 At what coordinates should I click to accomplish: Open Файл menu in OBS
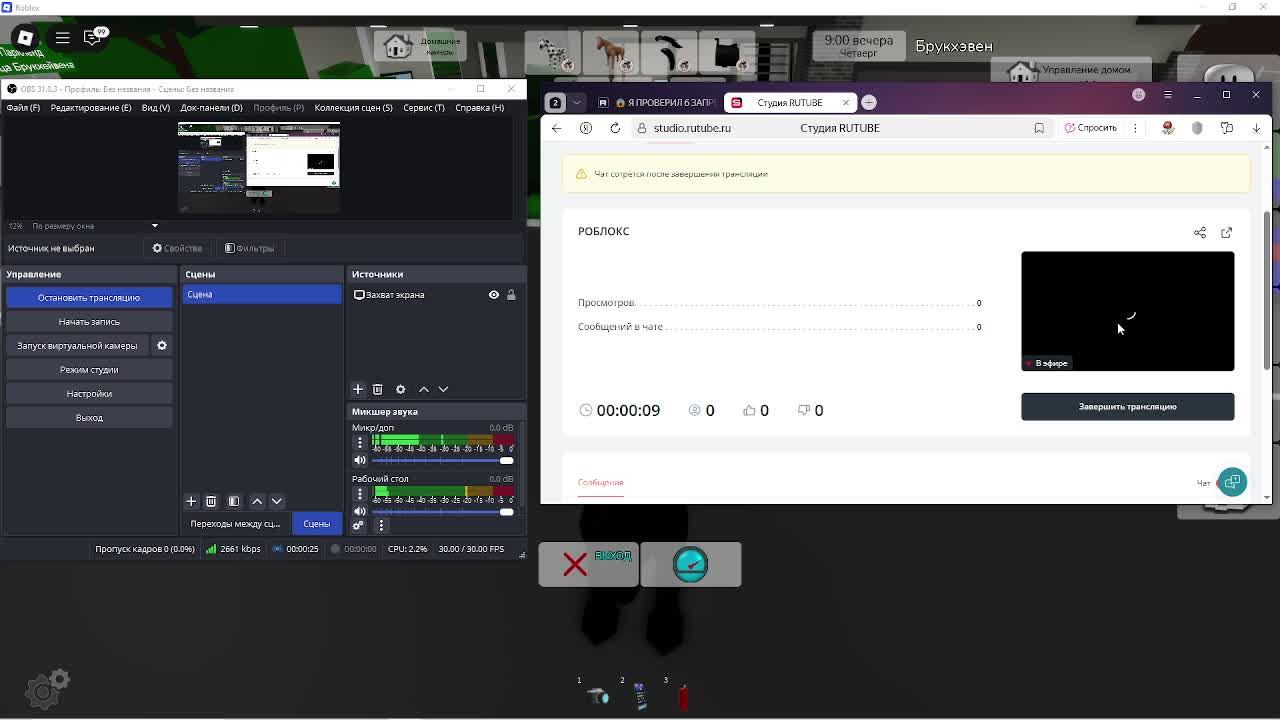(x=23, y=108)
